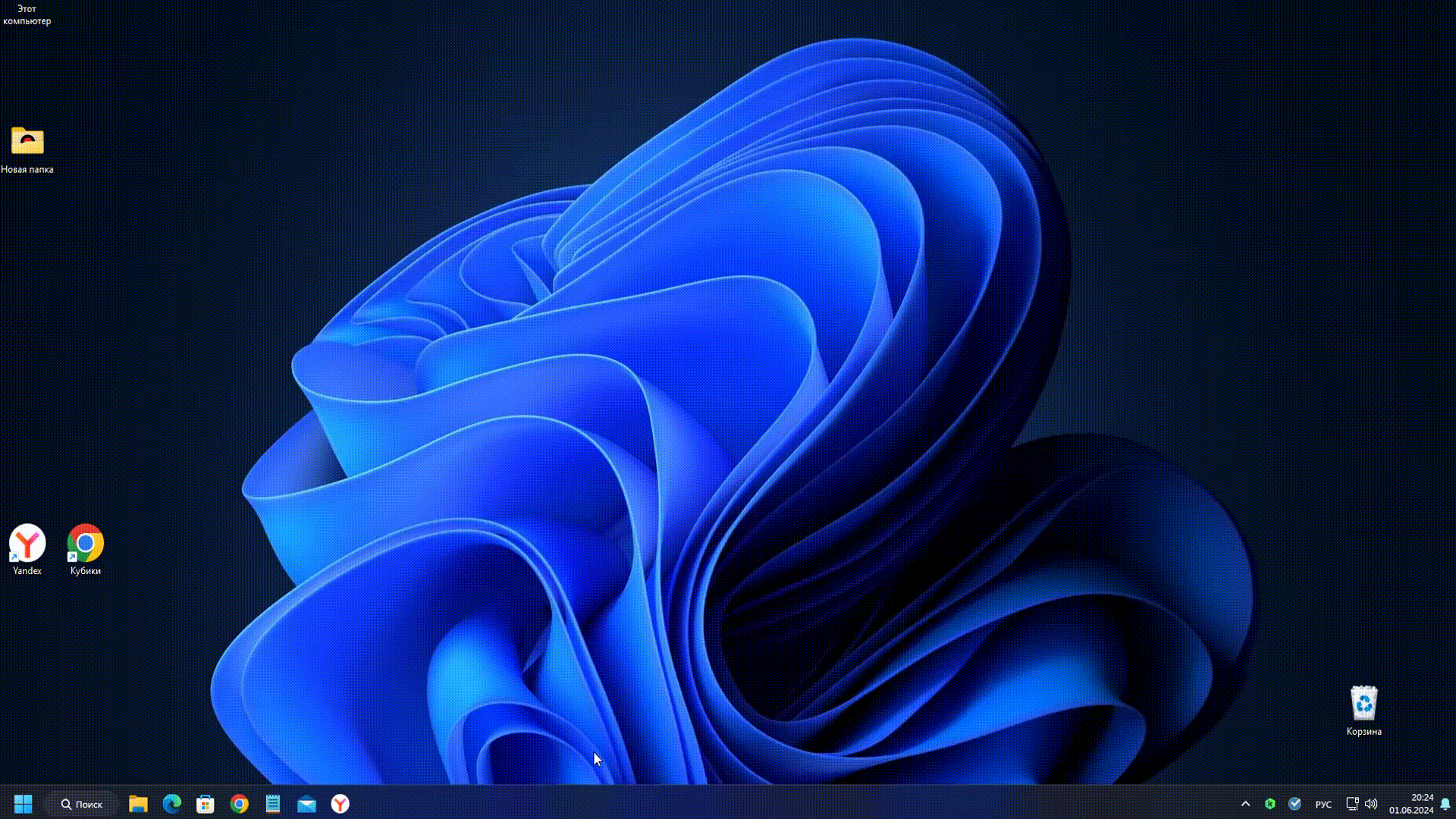This screenshot has height=819, width=1456.
Task: Open the network status icon in the tray
Action: point(1352,804)
